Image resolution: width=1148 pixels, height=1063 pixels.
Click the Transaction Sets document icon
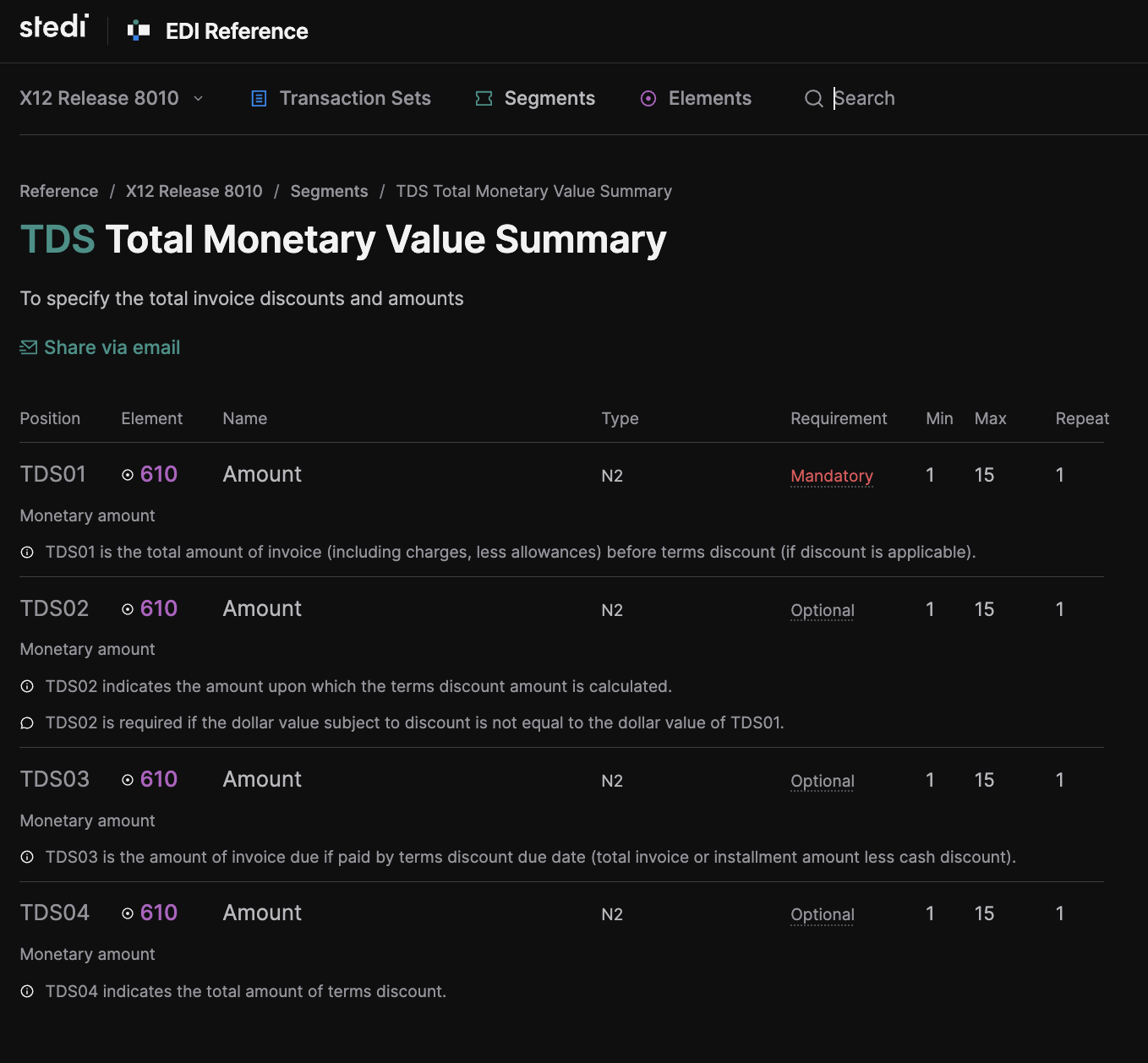pyautogui.click(x=259, y=99)
